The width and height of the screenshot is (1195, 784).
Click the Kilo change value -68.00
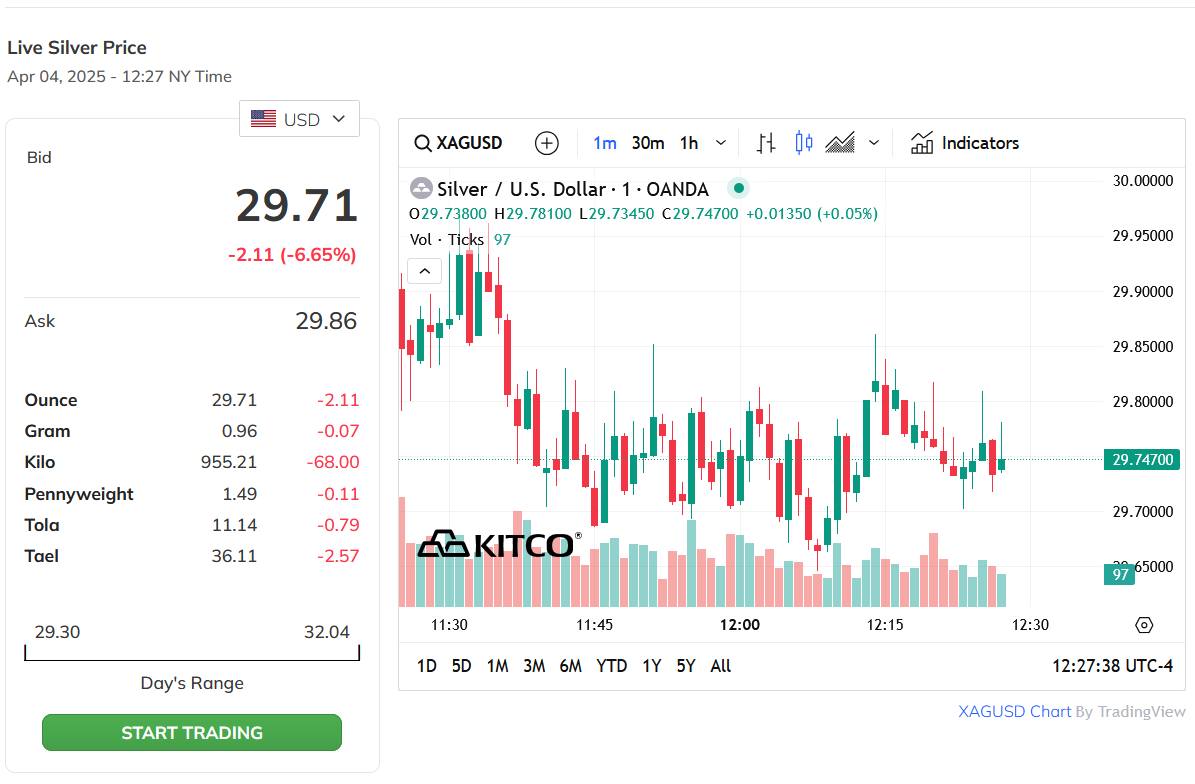pos(333,462)
